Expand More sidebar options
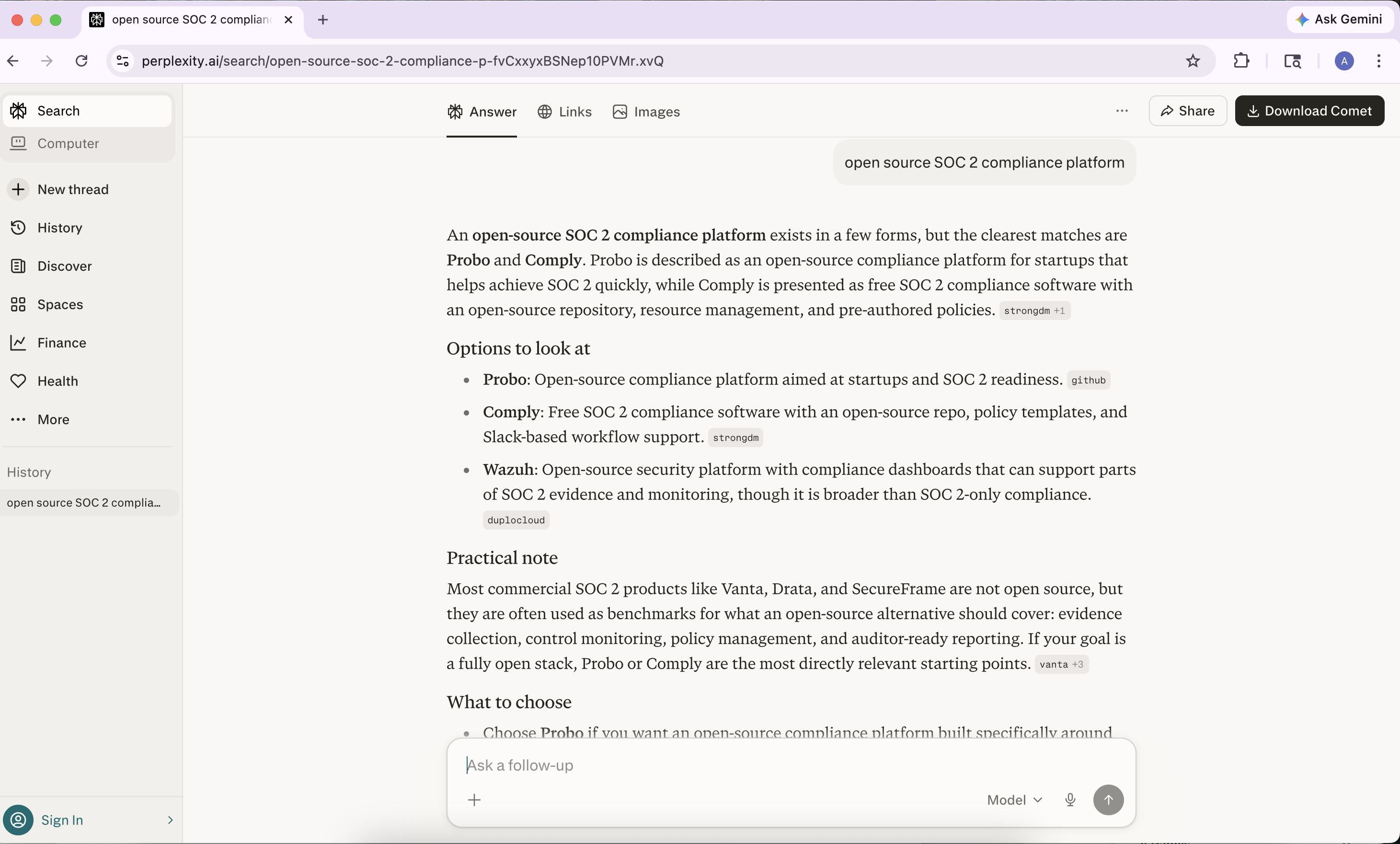The image size is (1400, 844). 53,419
